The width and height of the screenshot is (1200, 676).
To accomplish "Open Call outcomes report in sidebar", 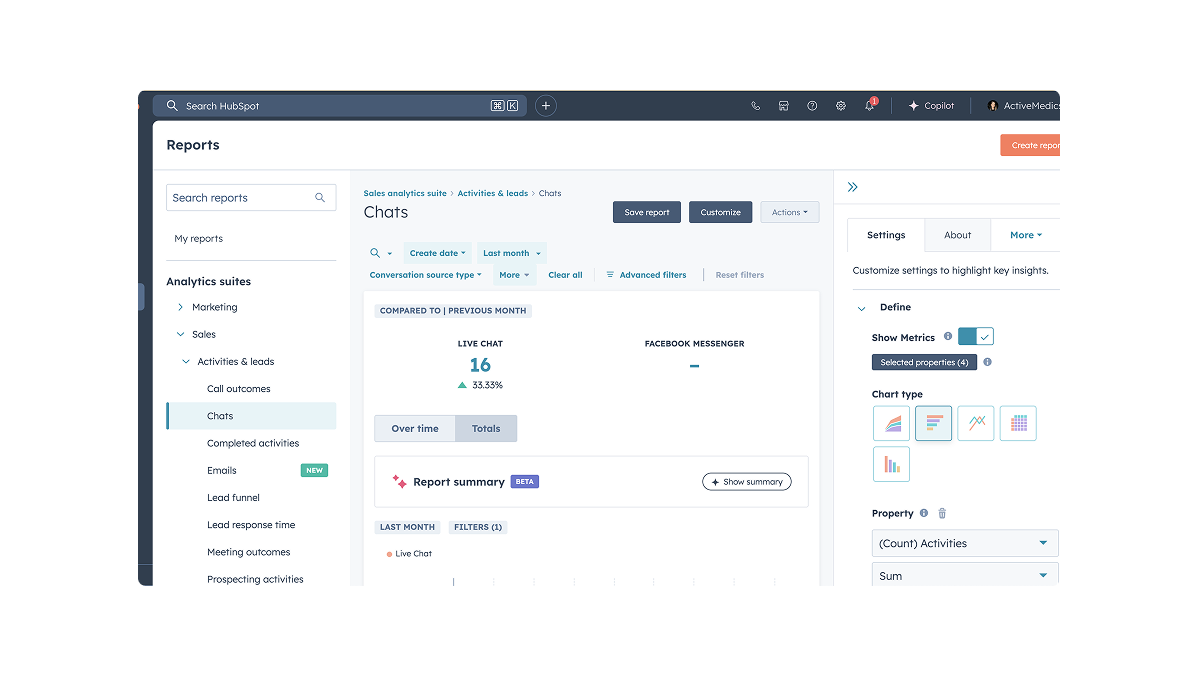I will [x=238, y=389].
